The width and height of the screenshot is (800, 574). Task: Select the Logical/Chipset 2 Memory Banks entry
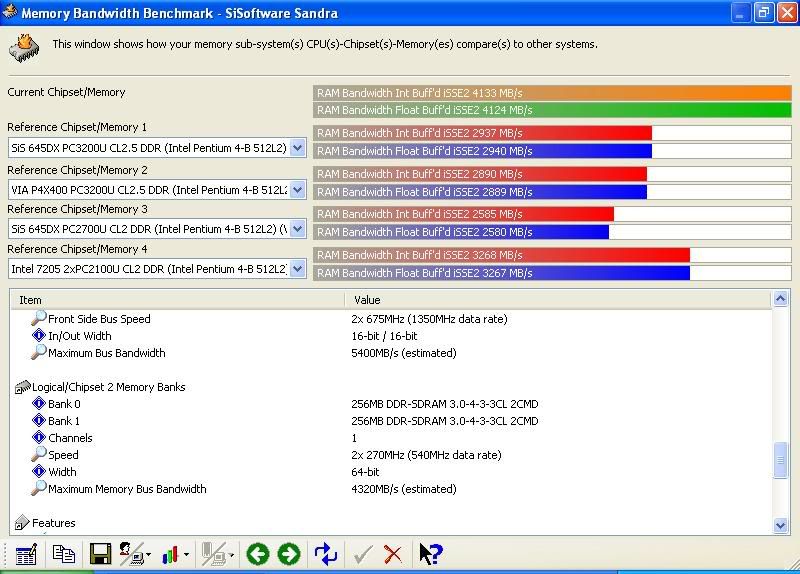point(108,387)
